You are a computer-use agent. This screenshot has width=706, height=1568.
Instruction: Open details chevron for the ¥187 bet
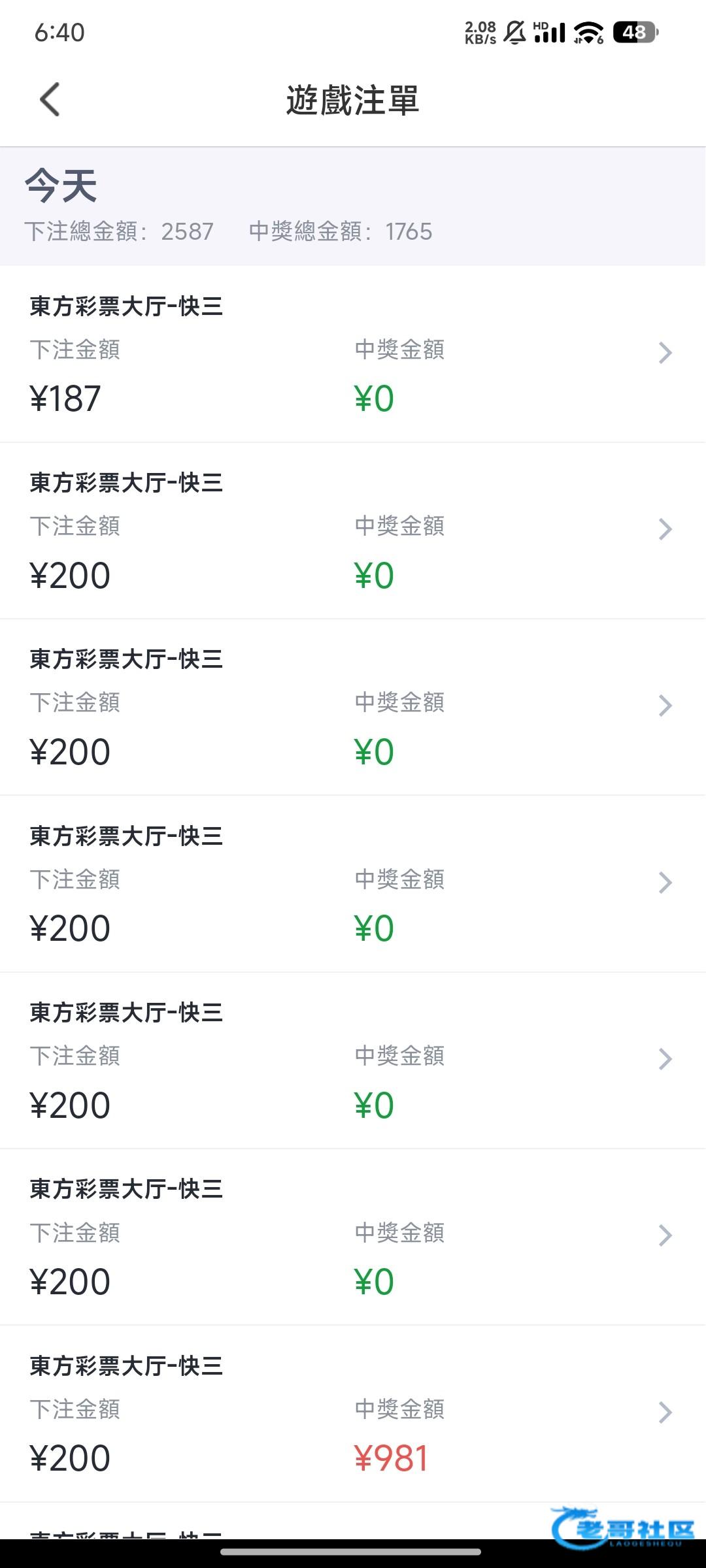(665, 353)
